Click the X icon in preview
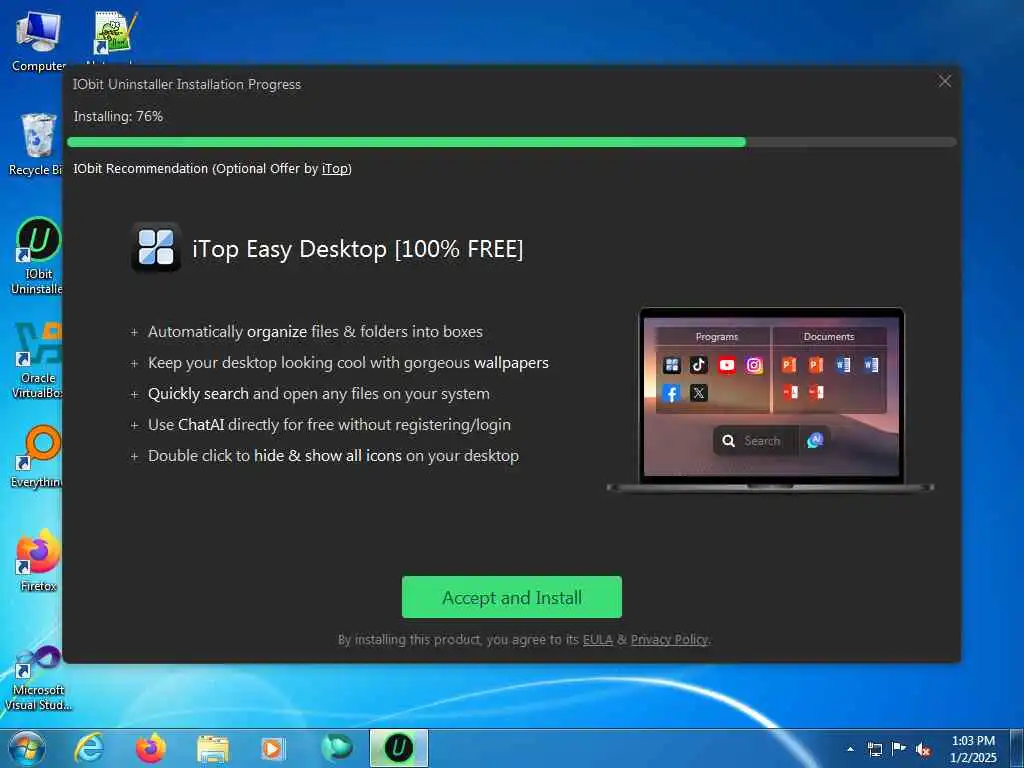1024x768 pixels. point(699,393)
